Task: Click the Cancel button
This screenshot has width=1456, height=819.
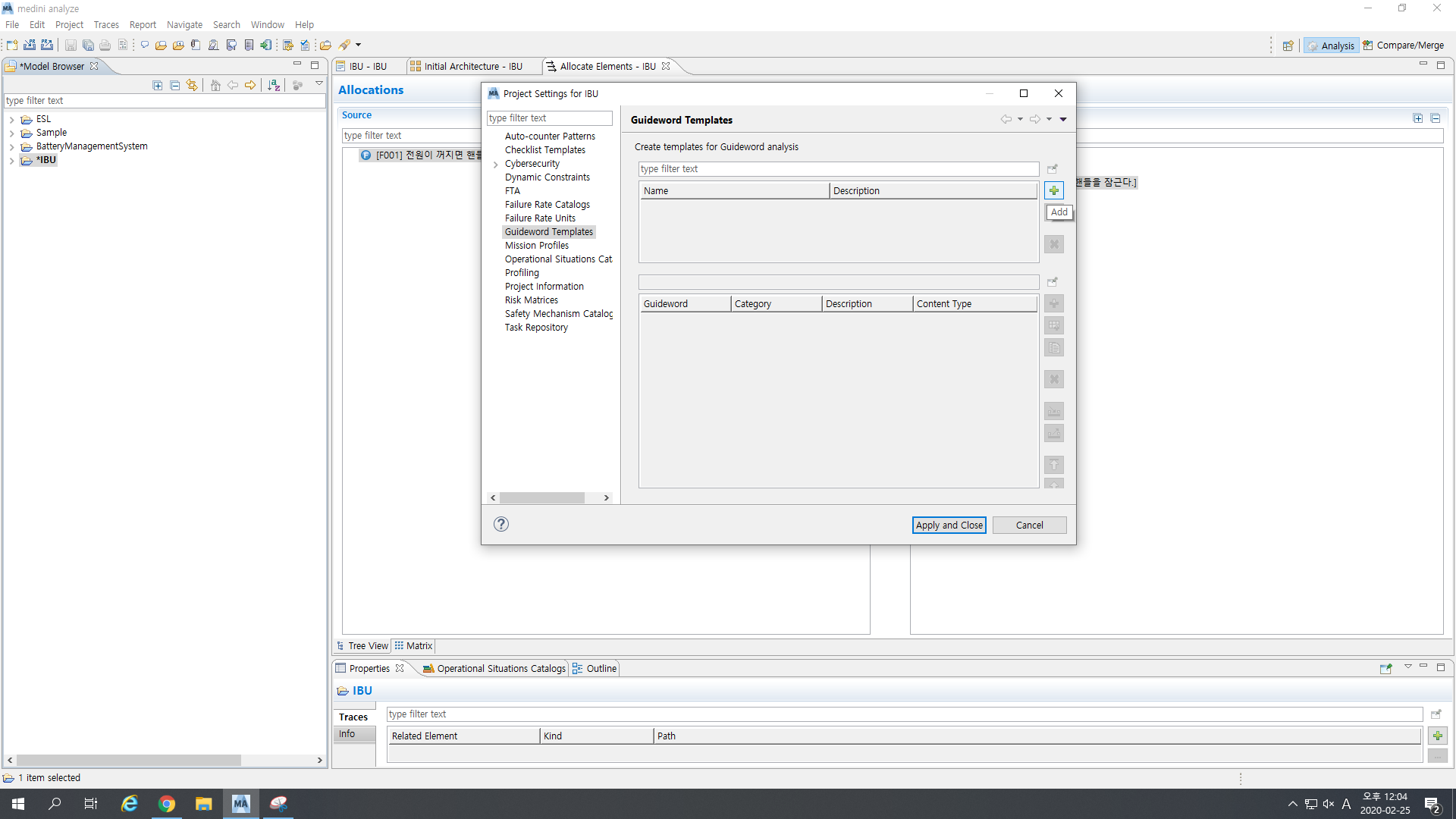Action: coord(1029,525)
